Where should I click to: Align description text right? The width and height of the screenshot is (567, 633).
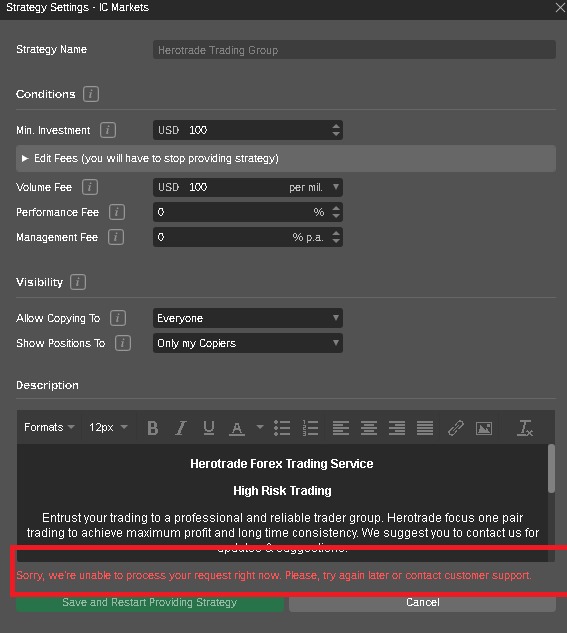click(397, 428)
